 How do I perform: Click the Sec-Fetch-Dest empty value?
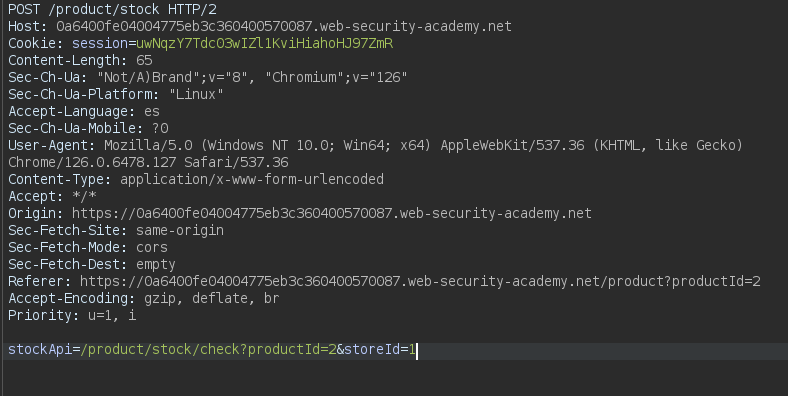(x=156, y=264)
